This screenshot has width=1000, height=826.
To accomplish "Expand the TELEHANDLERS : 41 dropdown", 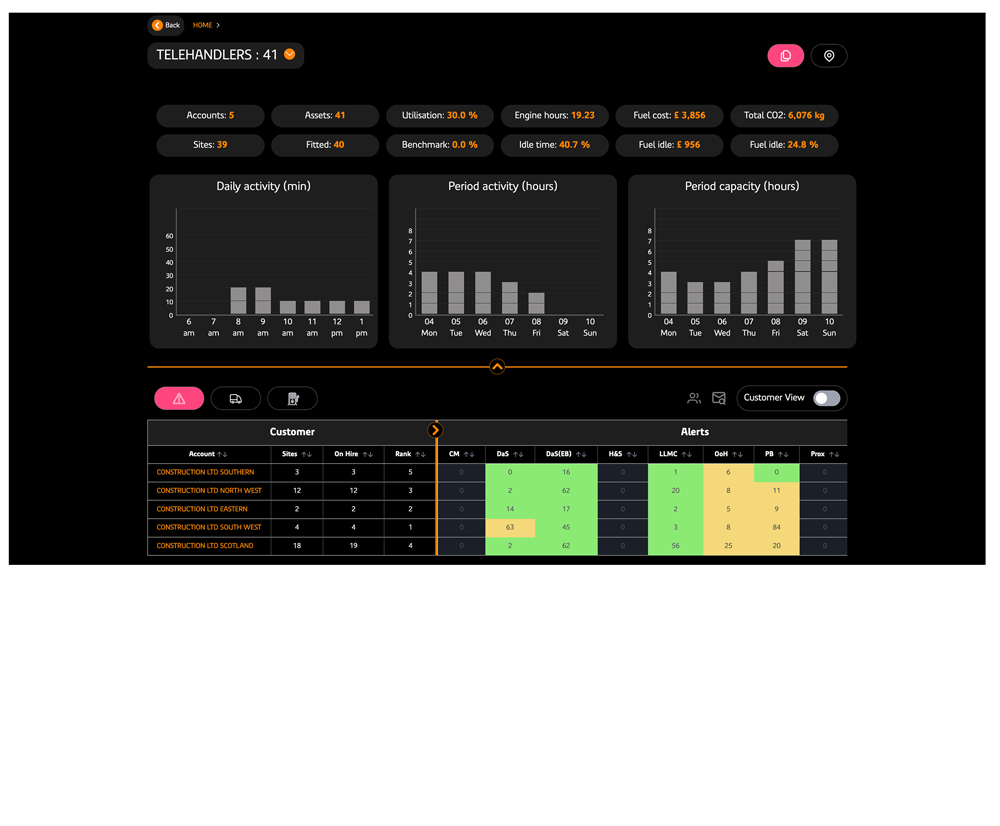I will (x=290, y=54).
